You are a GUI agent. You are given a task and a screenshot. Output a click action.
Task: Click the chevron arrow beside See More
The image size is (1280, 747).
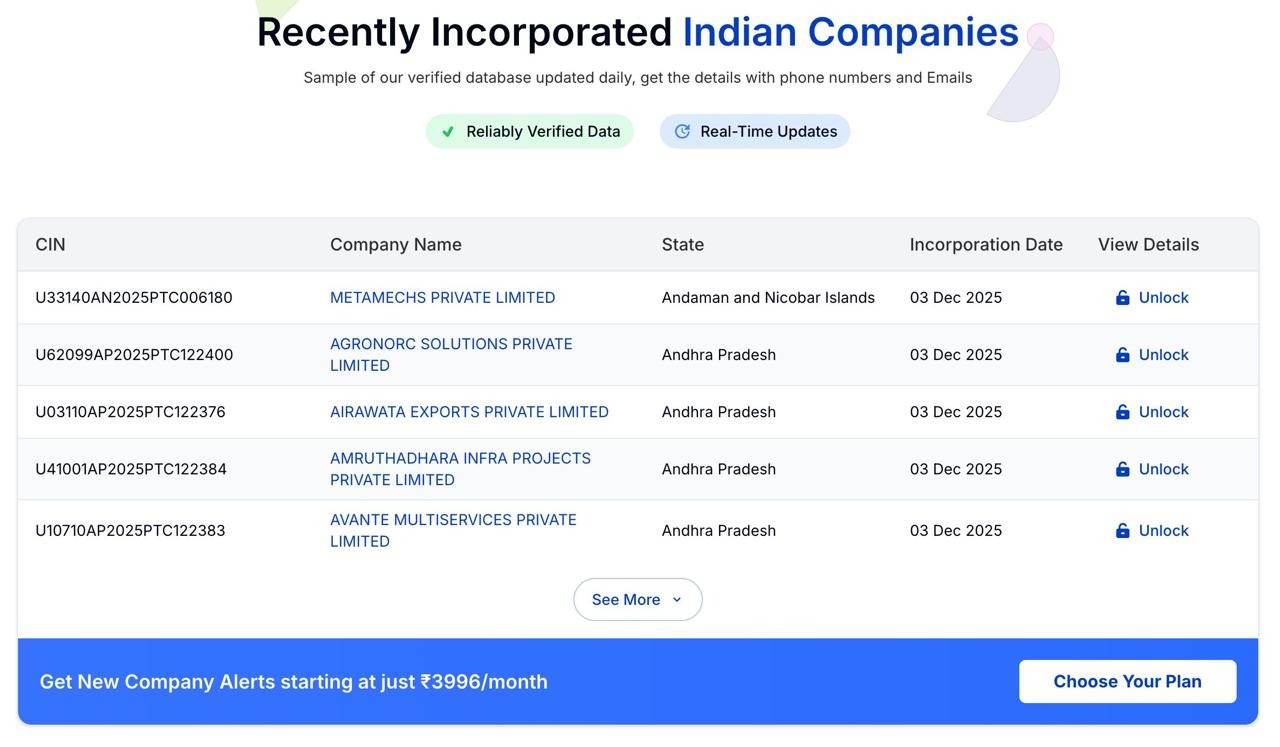click(677, 600)
